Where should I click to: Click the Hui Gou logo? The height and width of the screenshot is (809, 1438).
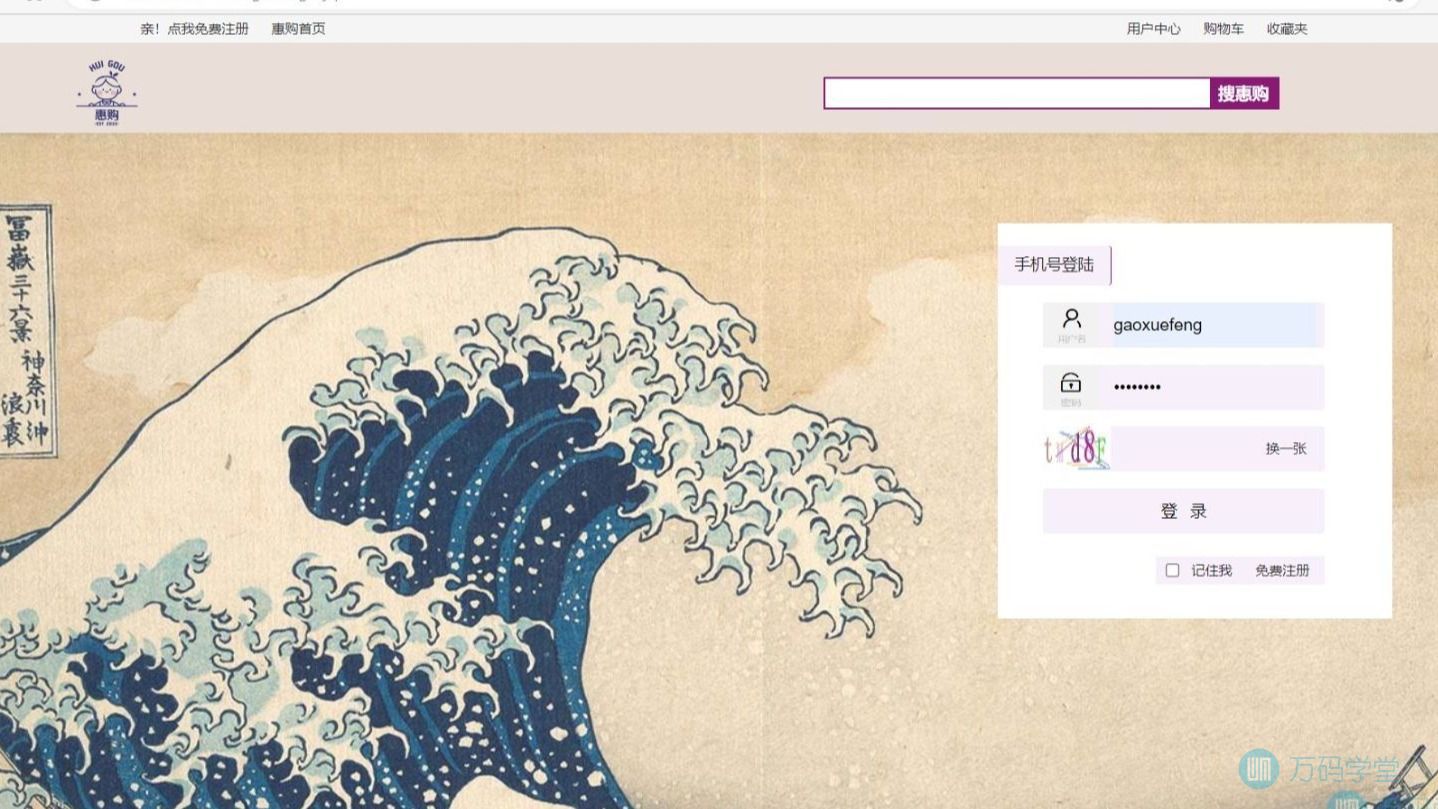[x=107, y=92]
